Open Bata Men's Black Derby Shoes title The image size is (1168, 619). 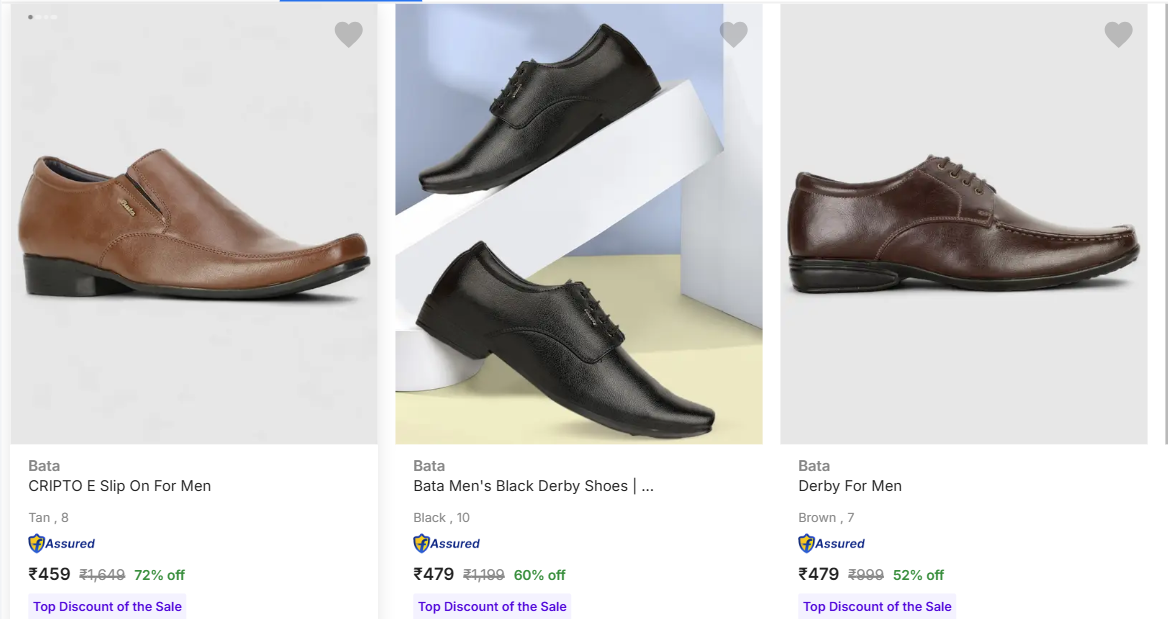tap(533, 486)
